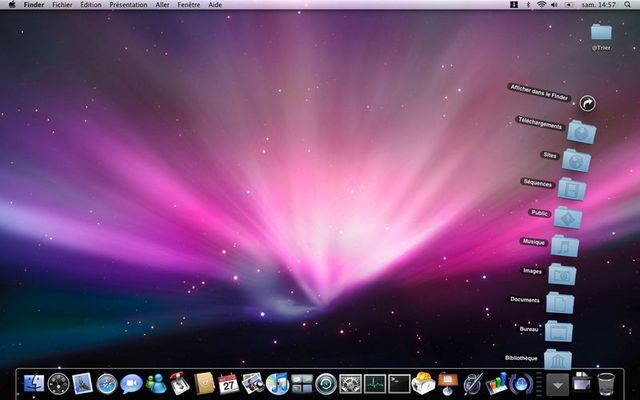Open the Aller menu

[162, 5]
